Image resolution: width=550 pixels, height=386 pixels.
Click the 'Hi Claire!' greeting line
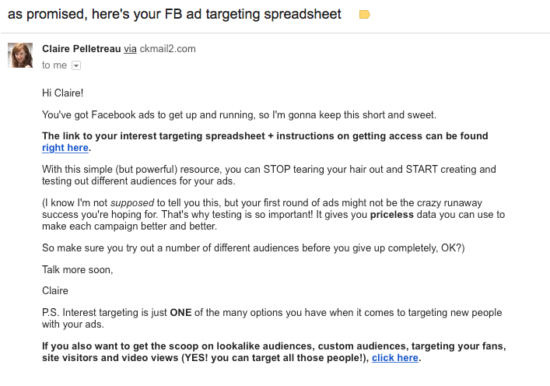[x=63, y=93]
